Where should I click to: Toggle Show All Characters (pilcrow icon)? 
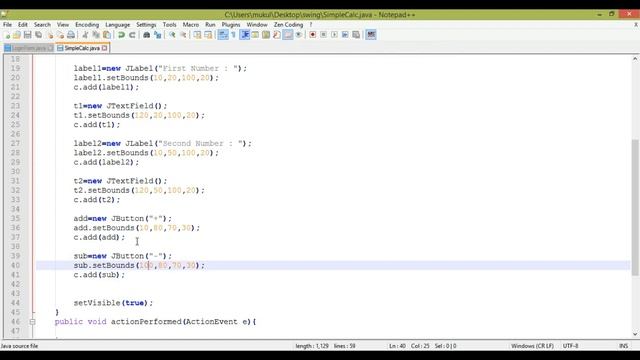pyautogui.click(x=233, y=35)
